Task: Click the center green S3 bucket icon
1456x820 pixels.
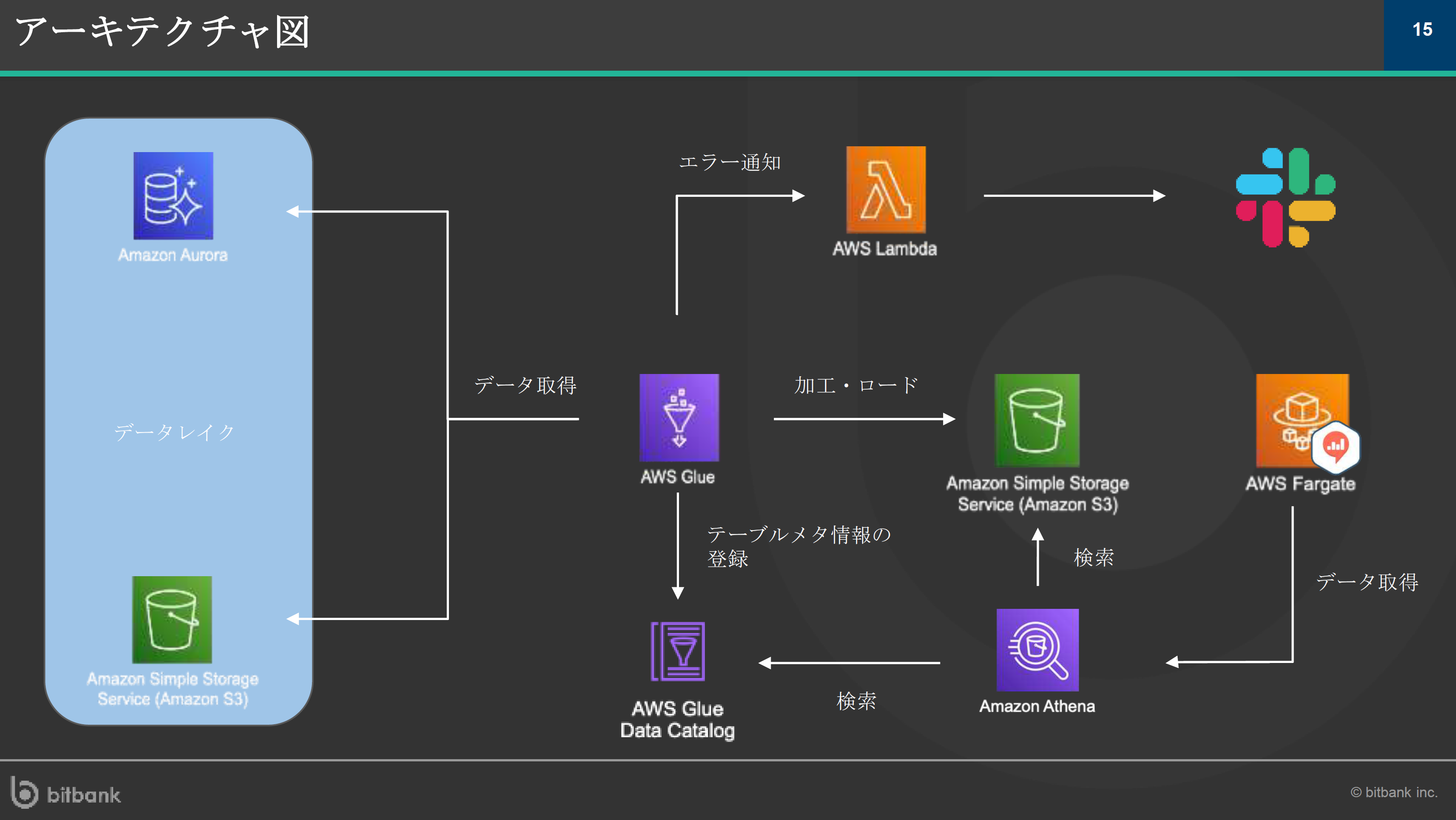Action: coord(1037,420)
